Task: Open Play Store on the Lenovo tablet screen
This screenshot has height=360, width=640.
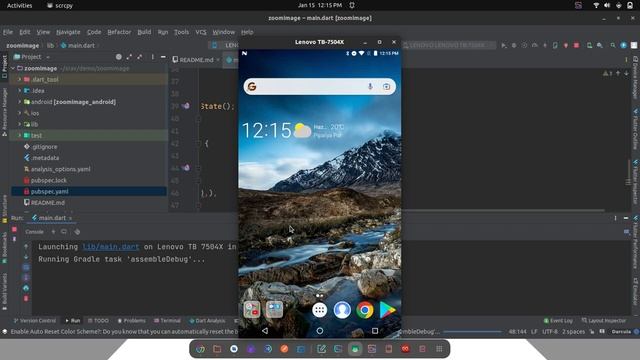Action: pos(387,310)
